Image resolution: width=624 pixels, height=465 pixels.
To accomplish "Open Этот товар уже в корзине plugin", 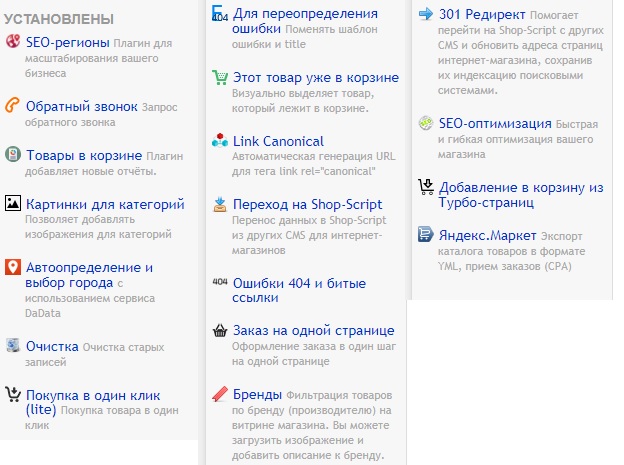I will (316, 78).
